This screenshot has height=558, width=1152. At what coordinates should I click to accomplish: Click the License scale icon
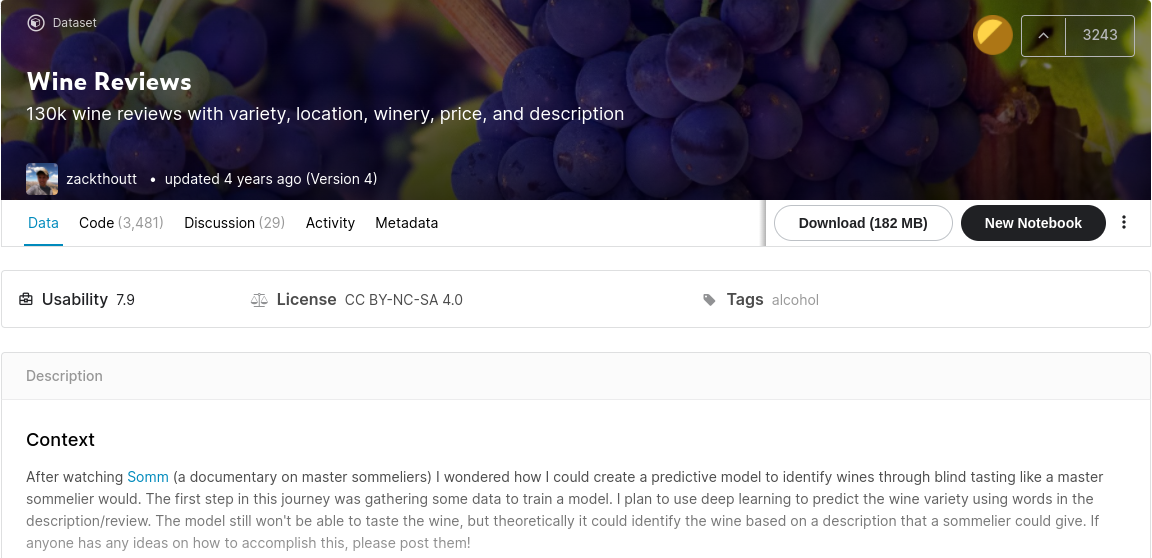point(259,299)
